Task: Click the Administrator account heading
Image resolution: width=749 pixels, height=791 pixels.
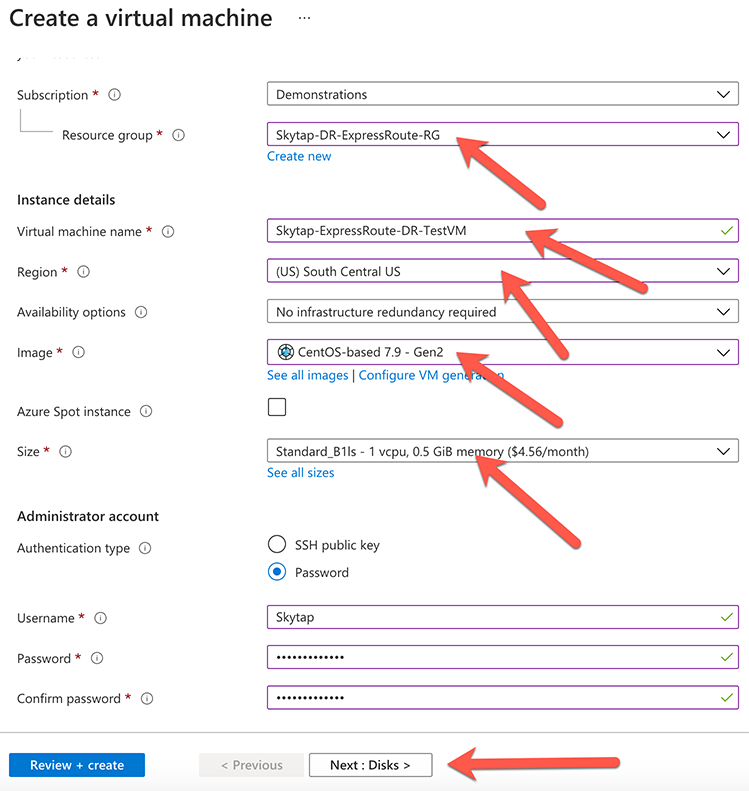Action: pos(88,516)
